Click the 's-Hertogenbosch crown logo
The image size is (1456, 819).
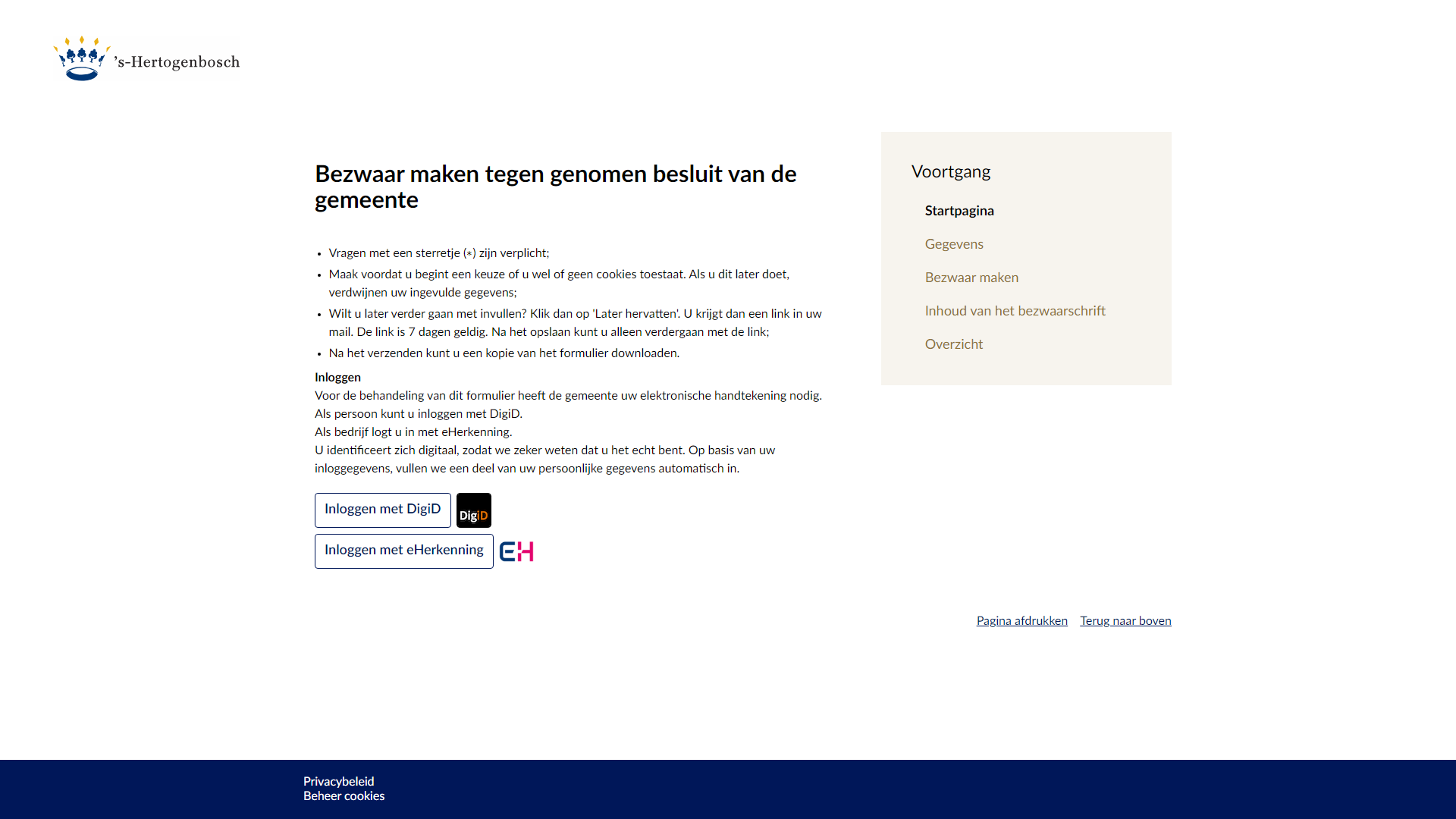point(81,59)
